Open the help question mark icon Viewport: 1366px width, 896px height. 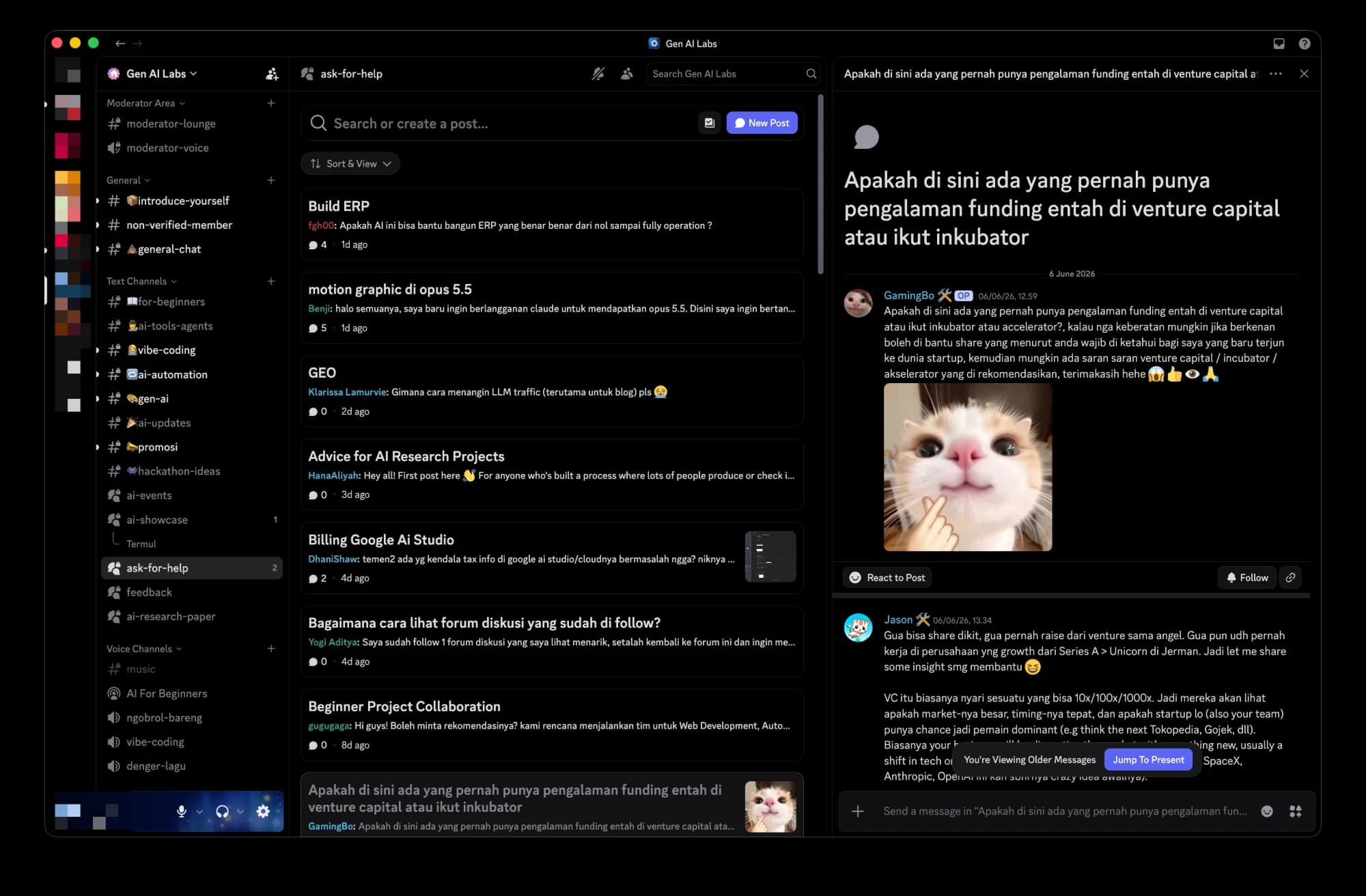(x=1305, y=44)
